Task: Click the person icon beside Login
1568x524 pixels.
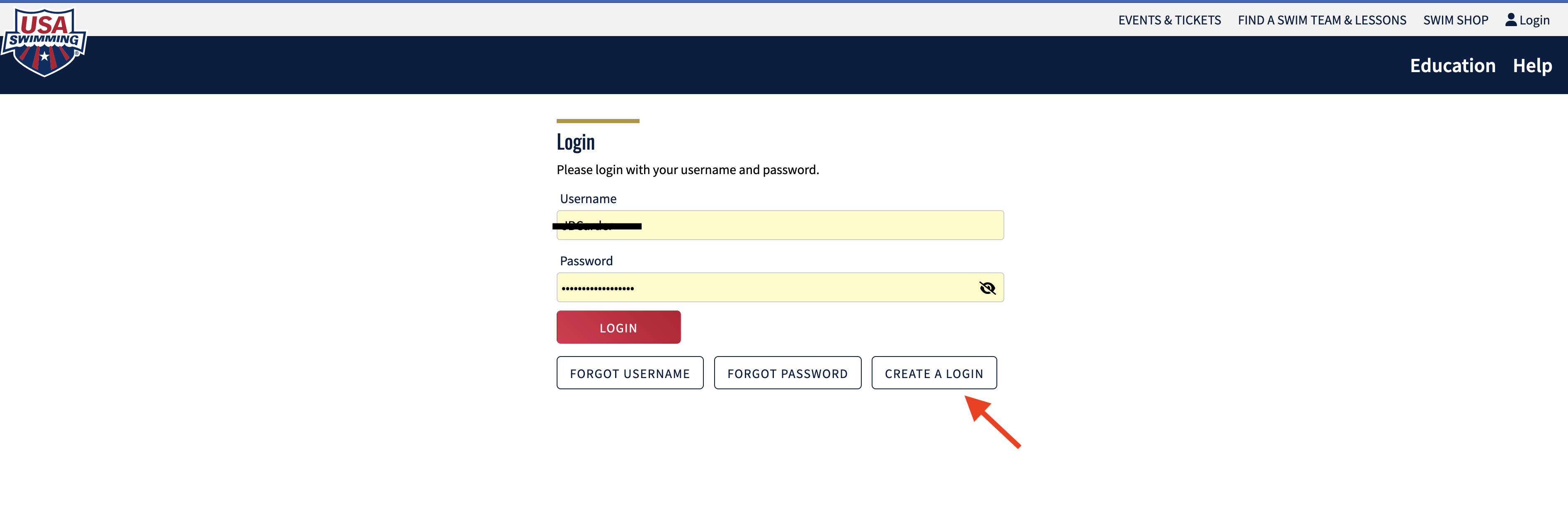Action: [1510, 19]
